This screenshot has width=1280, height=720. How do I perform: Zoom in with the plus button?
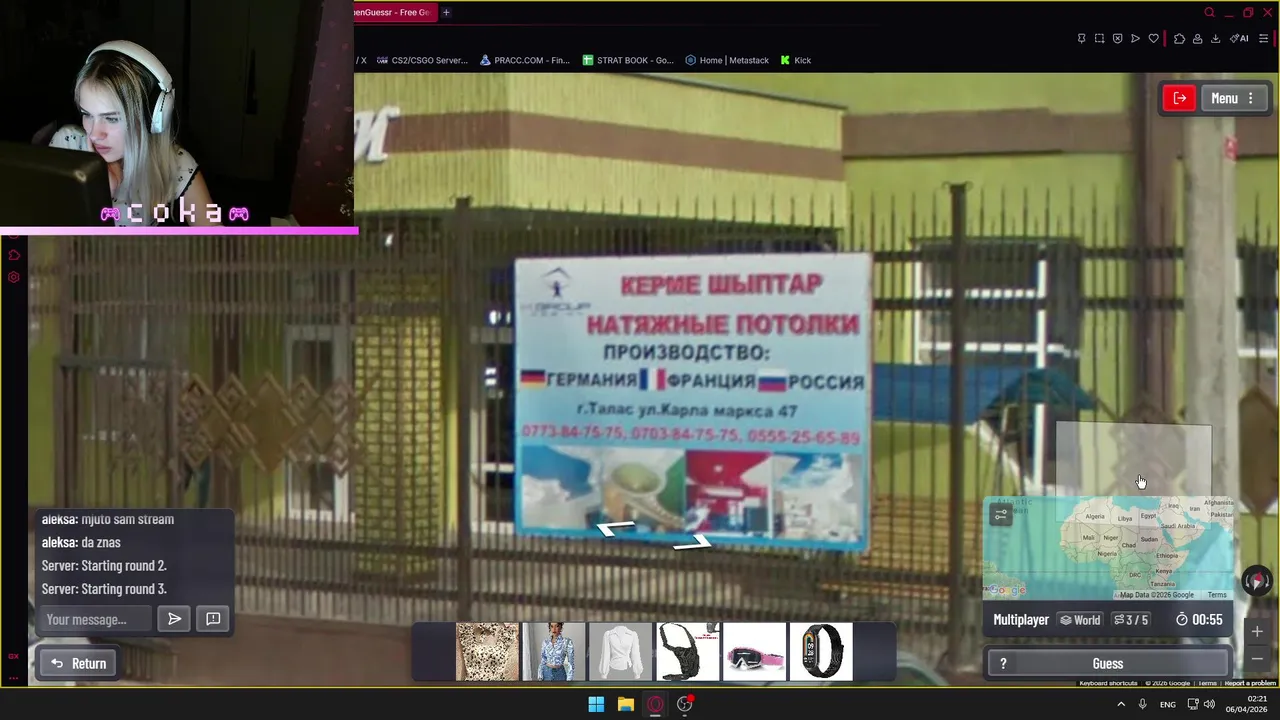[1257, 631]
